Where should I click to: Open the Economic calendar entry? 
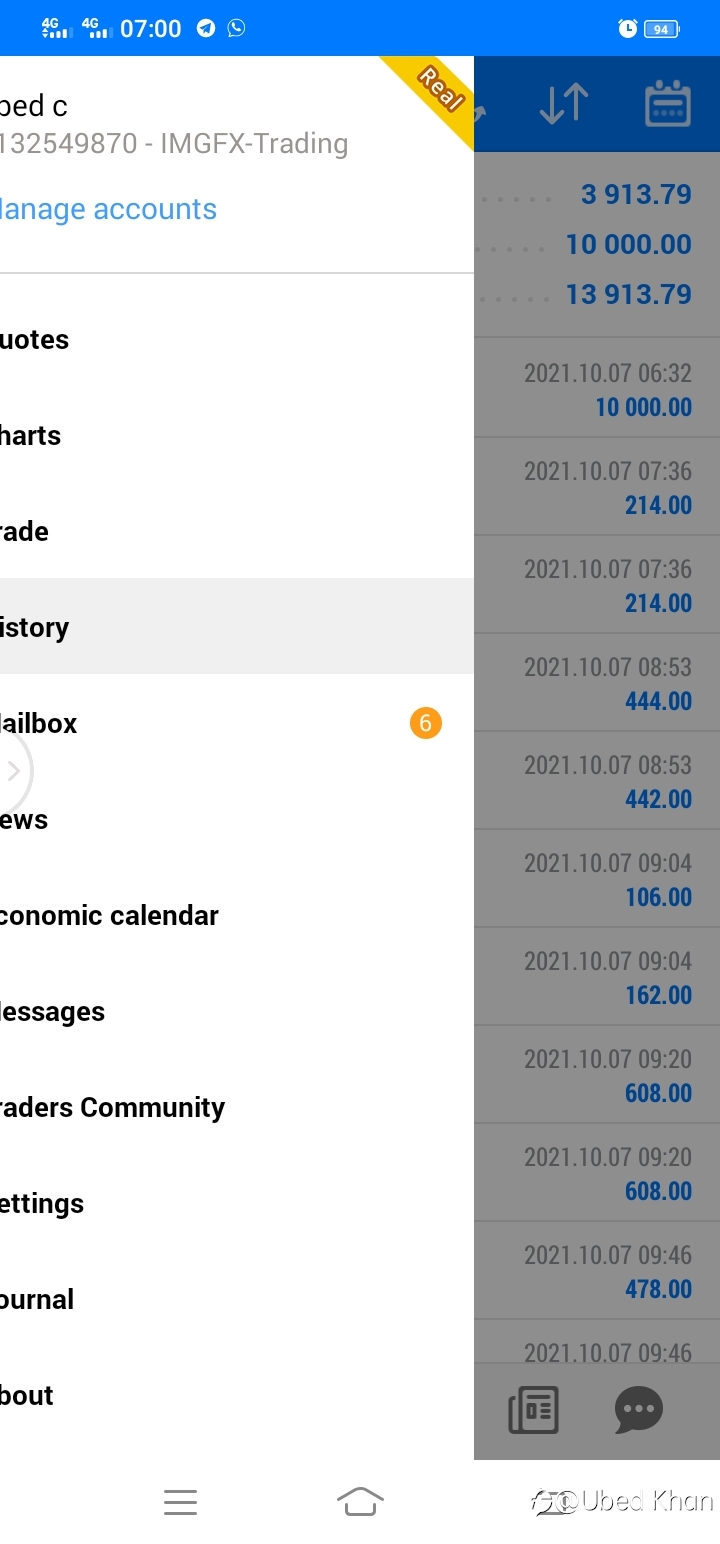237,916
